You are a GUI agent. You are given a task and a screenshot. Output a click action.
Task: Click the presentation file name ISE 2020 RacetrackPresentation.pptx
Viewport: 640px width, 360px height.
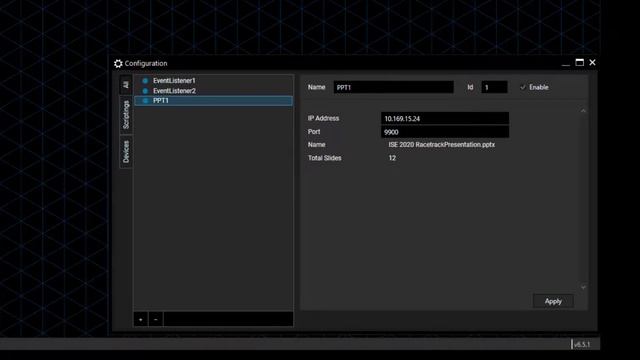[442, 144]
